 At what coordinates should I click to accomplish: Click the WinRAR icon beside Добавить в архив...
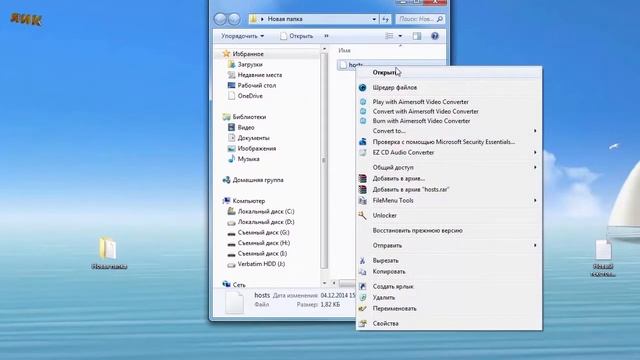click(362, 178)
